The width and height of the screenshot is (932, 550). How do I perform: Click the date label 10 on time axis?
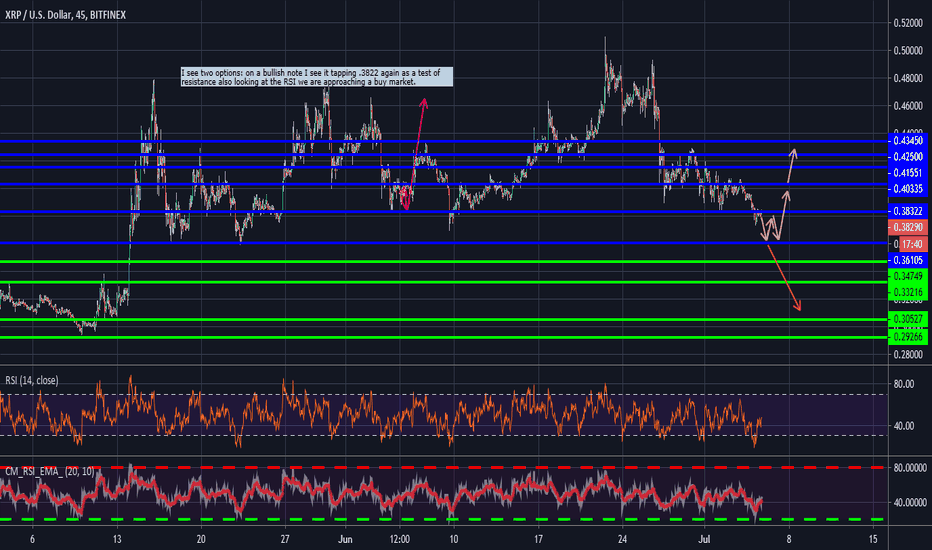(x=454, y=539)
